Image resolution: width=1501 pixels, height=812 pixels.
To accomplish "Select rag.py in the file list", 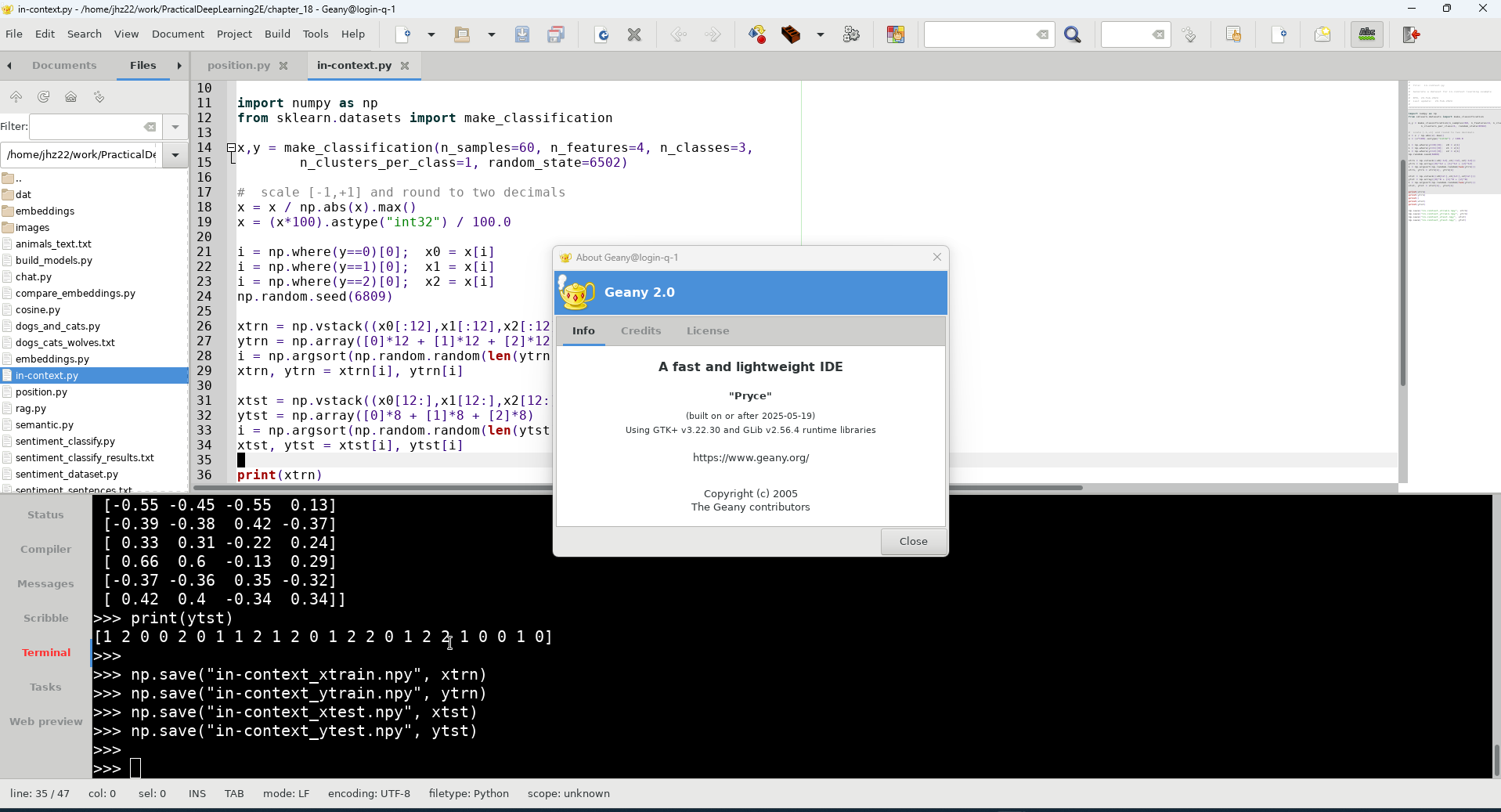I will point(31,409).
